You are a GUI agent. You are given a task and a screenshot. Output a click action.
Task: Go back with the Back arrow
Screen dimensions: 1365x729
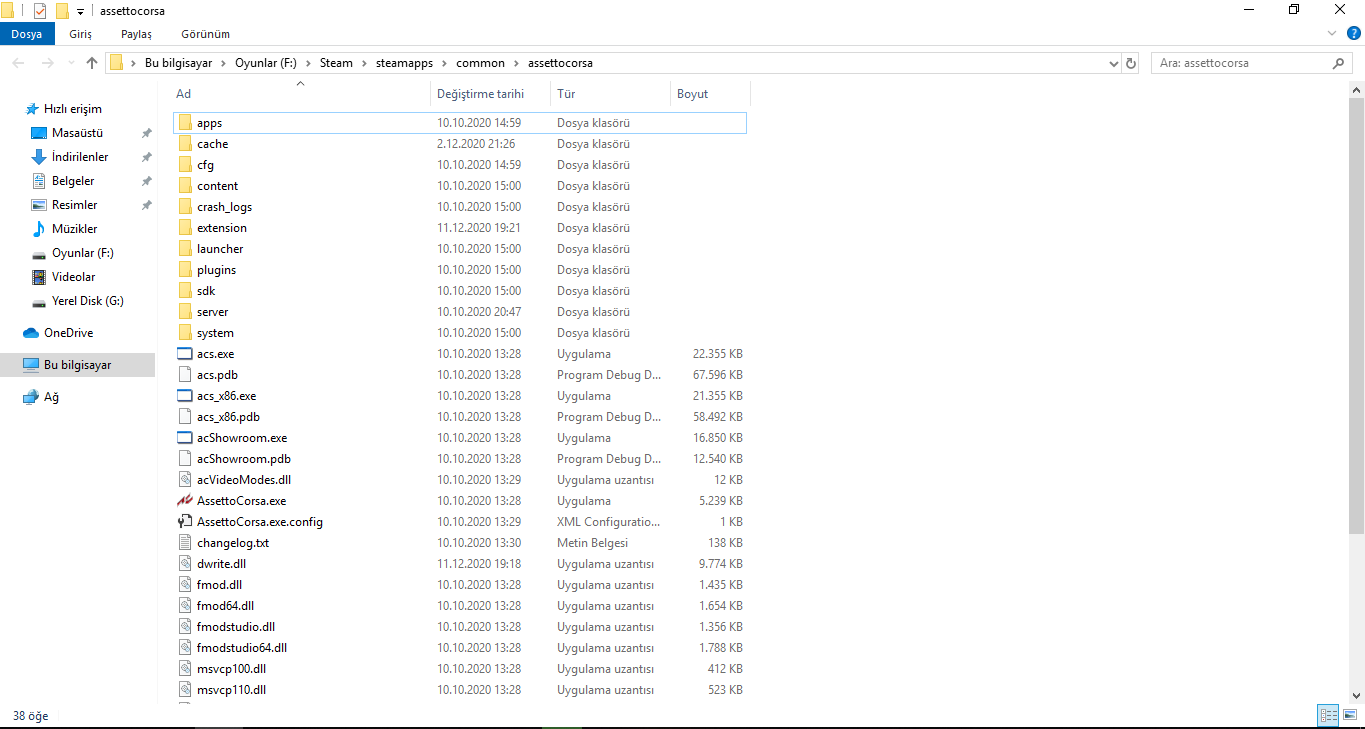coord(19,63)
